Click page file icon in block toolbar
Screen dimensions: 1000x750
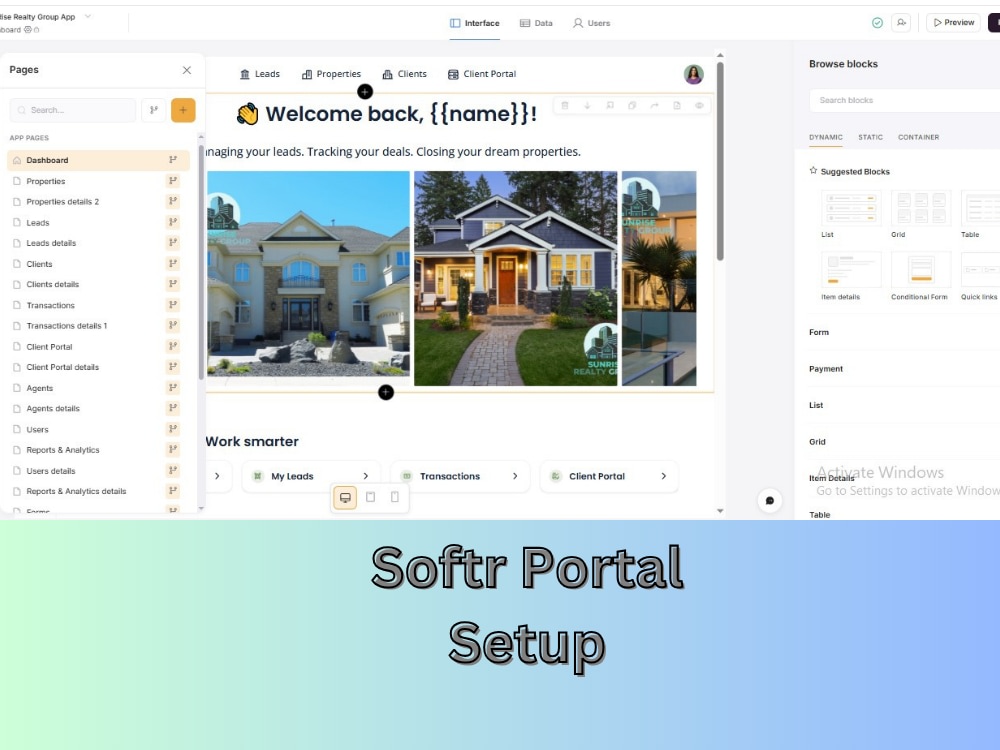coord(677,105)
